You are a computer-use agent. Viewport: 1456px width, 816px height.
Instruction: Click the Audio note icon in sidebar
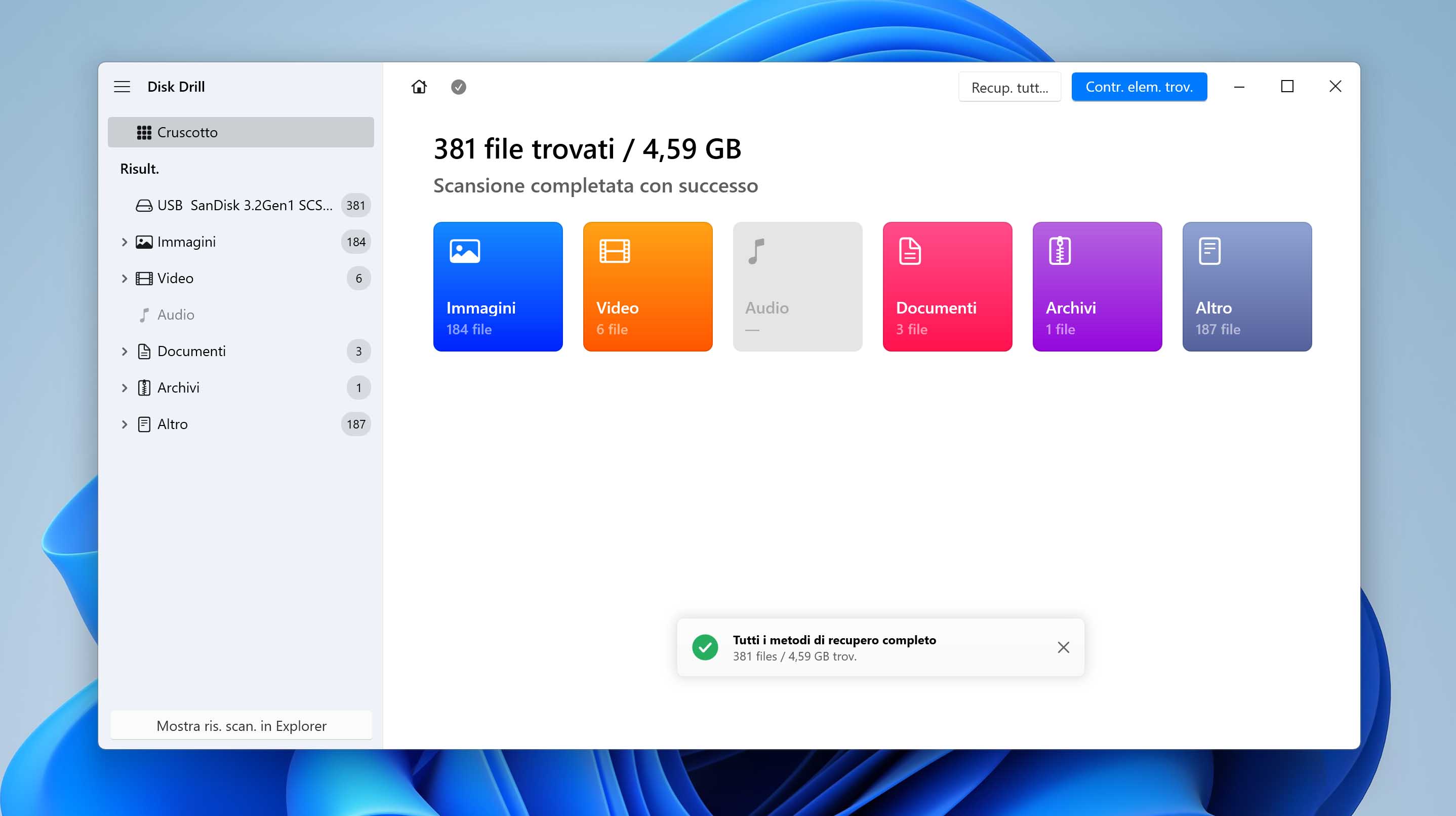(x=144, y=315)
